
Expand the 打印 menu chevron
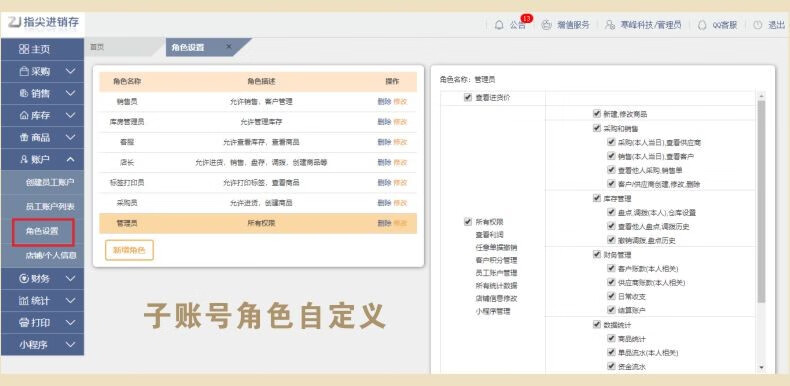click(71, 323)
